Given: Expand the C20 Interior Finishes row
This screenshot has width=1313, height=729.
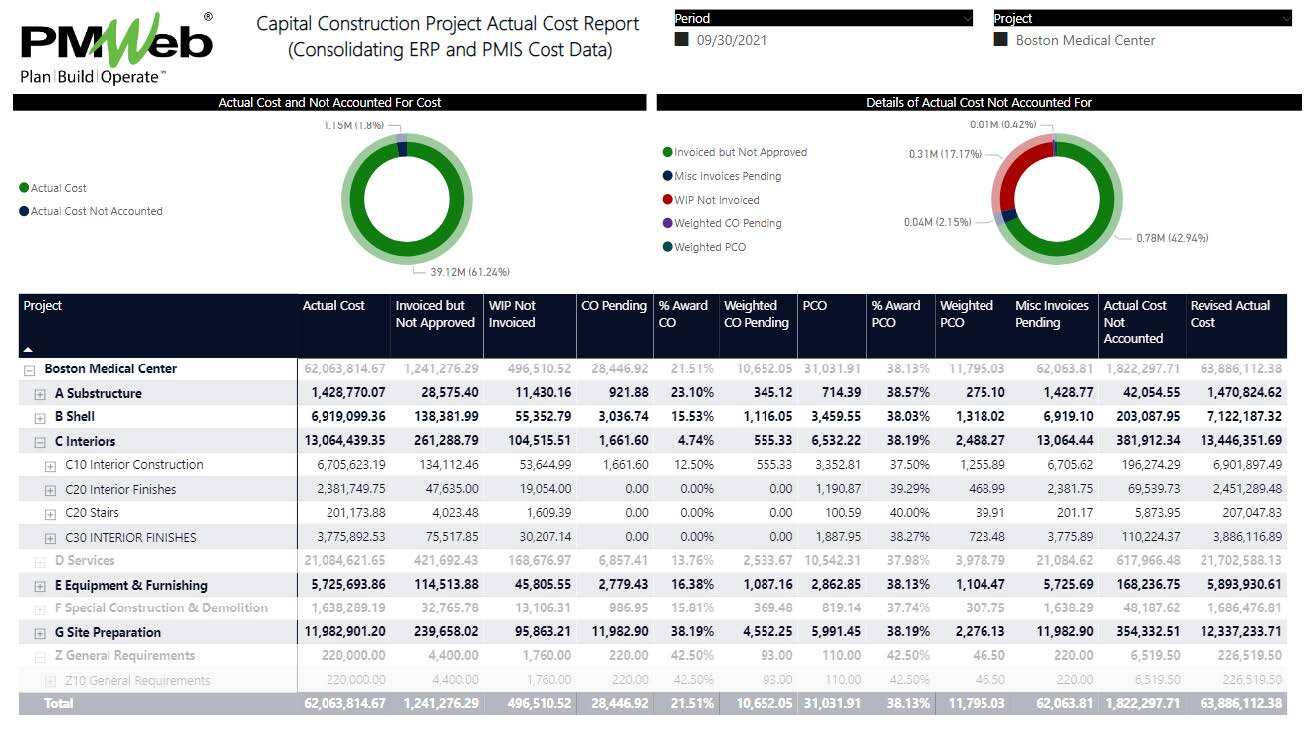Looking at the screenshot, I should click(x=51, y=490).
